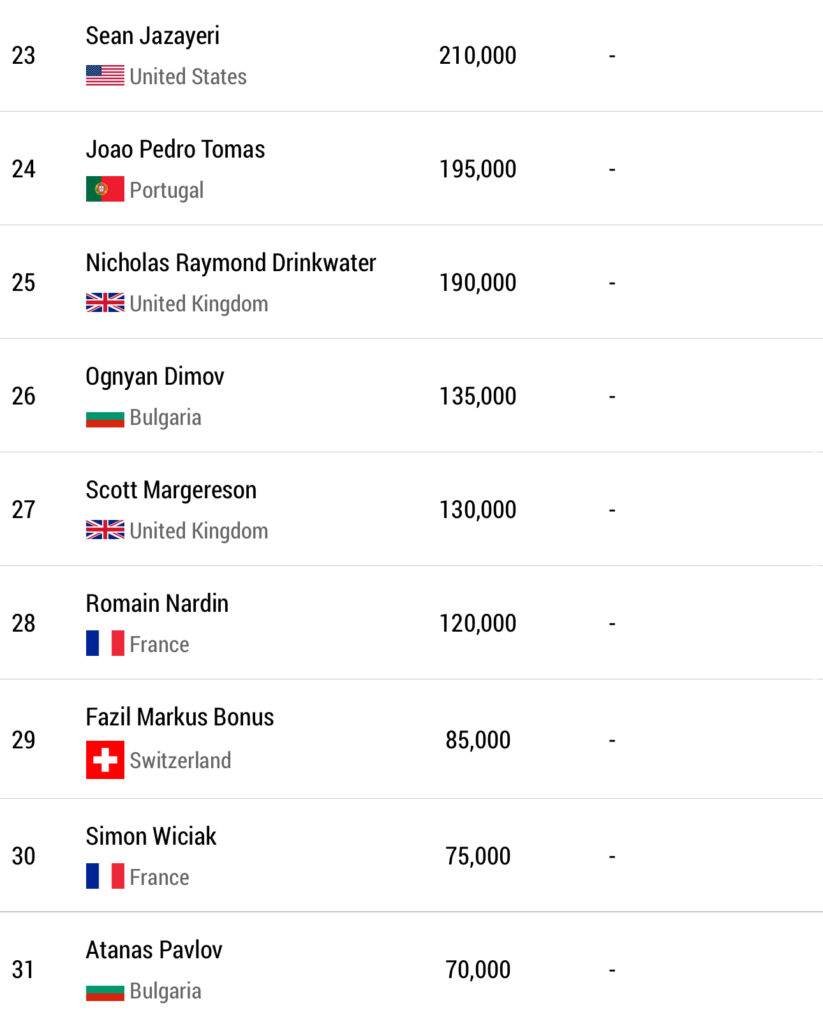Open Sean Jazayeri's player profile

point(152,36)
